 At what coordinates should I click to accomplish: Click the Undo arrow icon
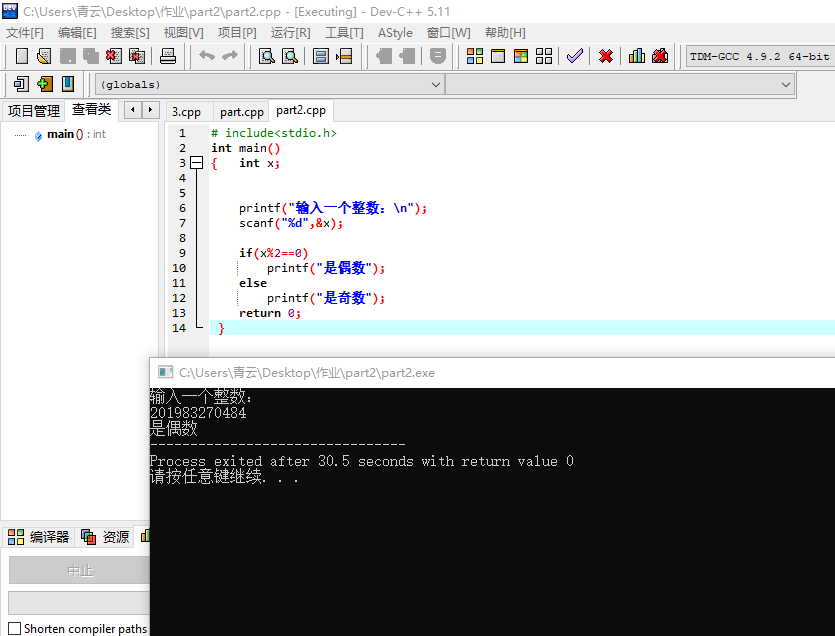(x=206, y=57)
